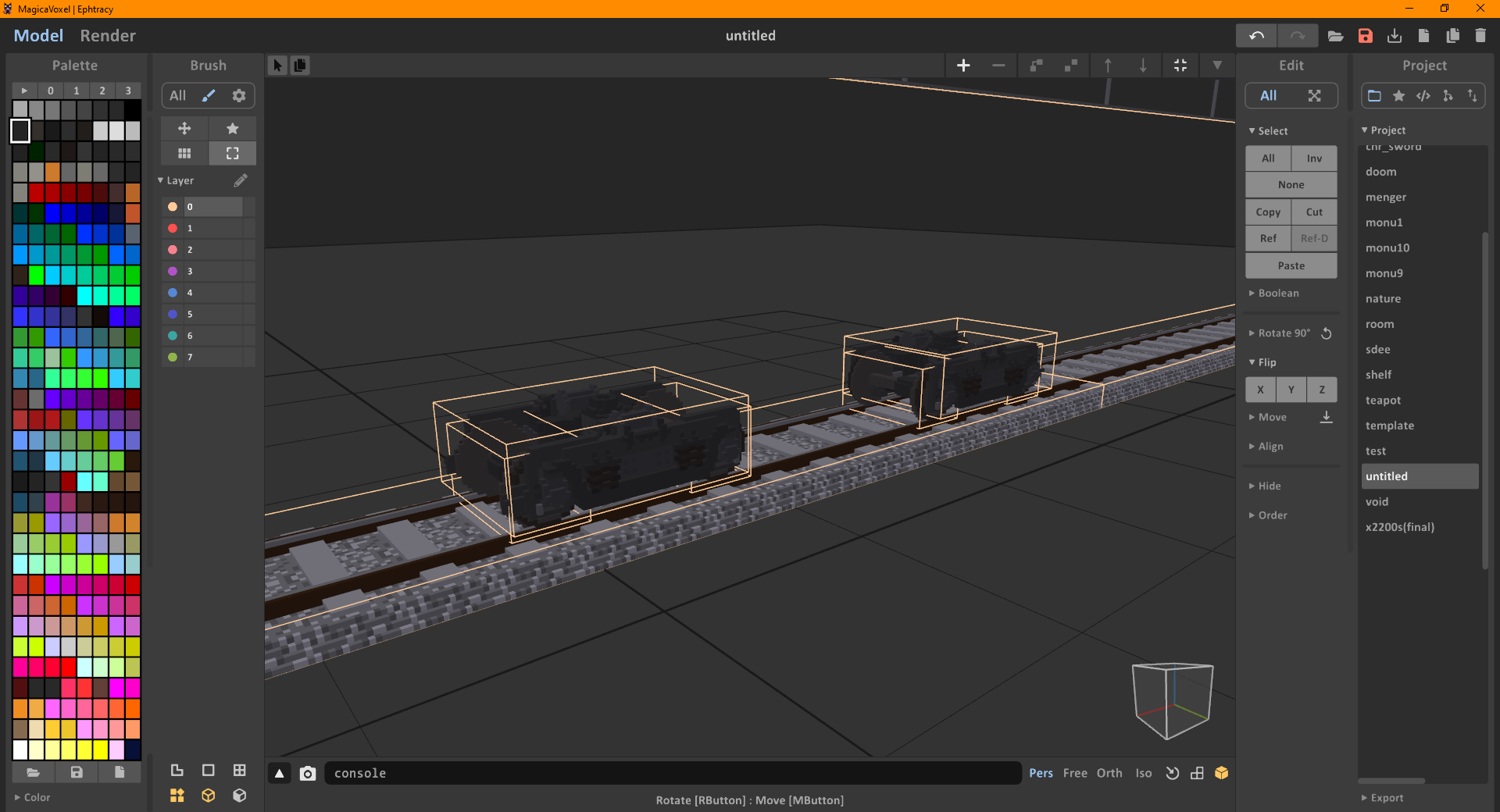Screen dimensions: 1500x812
Task: Click the red save project icon
Action: point(1365,36)
